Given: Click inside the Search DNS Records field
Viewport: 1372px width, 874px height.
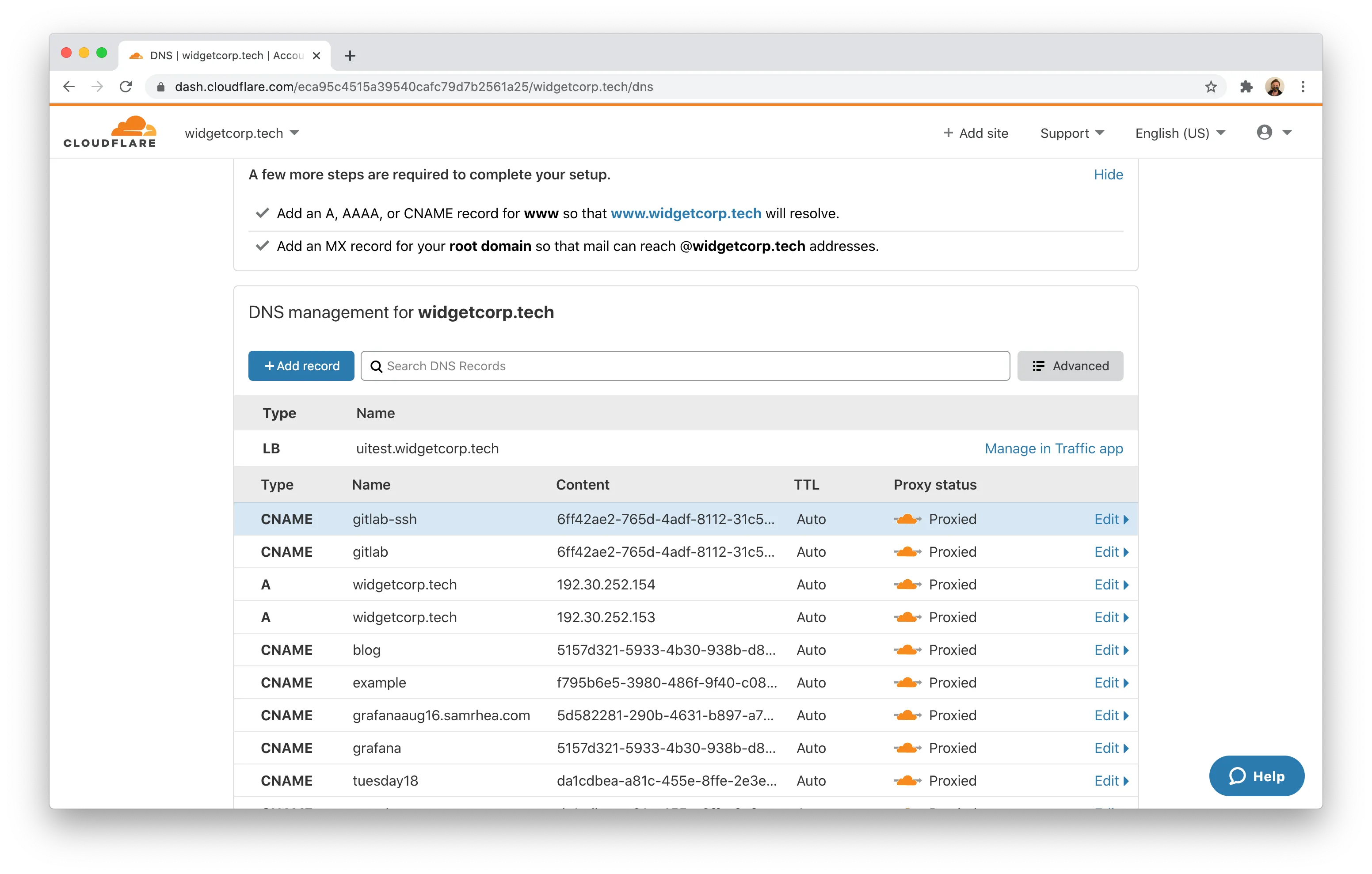Looking at the screenshot, I should pos(684,366).
